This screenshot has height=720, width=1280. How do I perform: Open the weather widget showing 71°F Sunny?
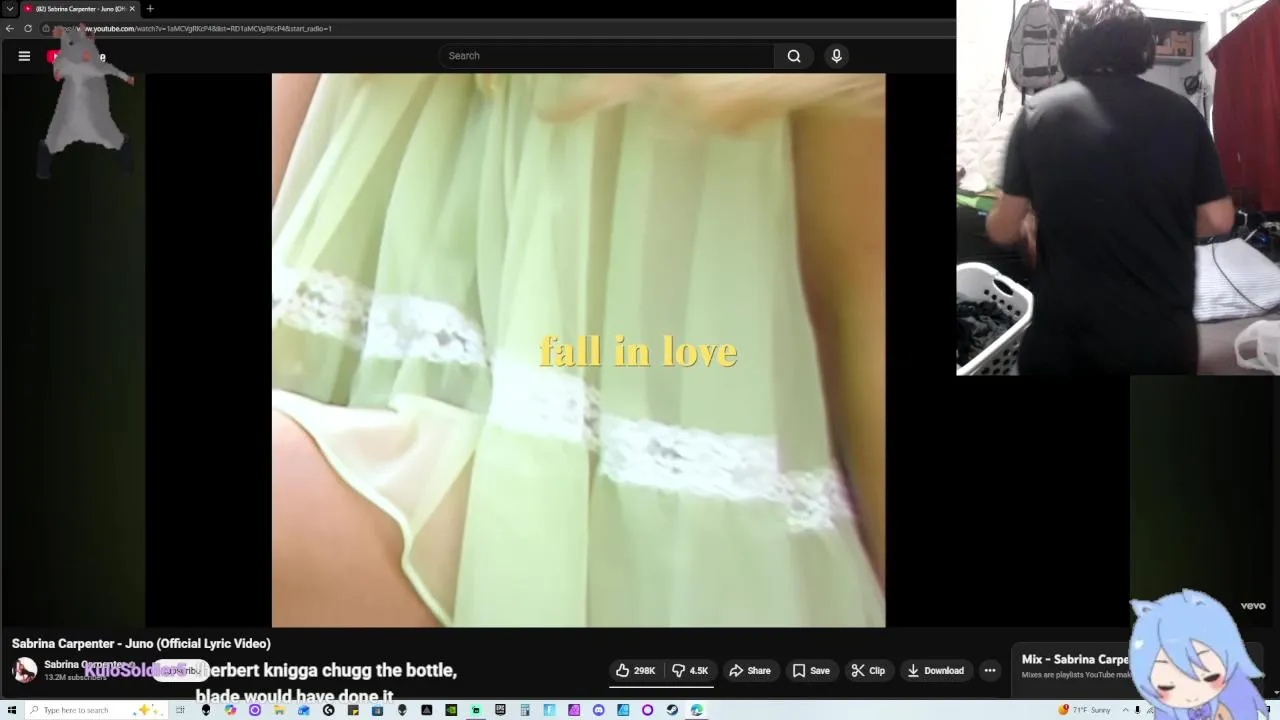coord(1084,710)
